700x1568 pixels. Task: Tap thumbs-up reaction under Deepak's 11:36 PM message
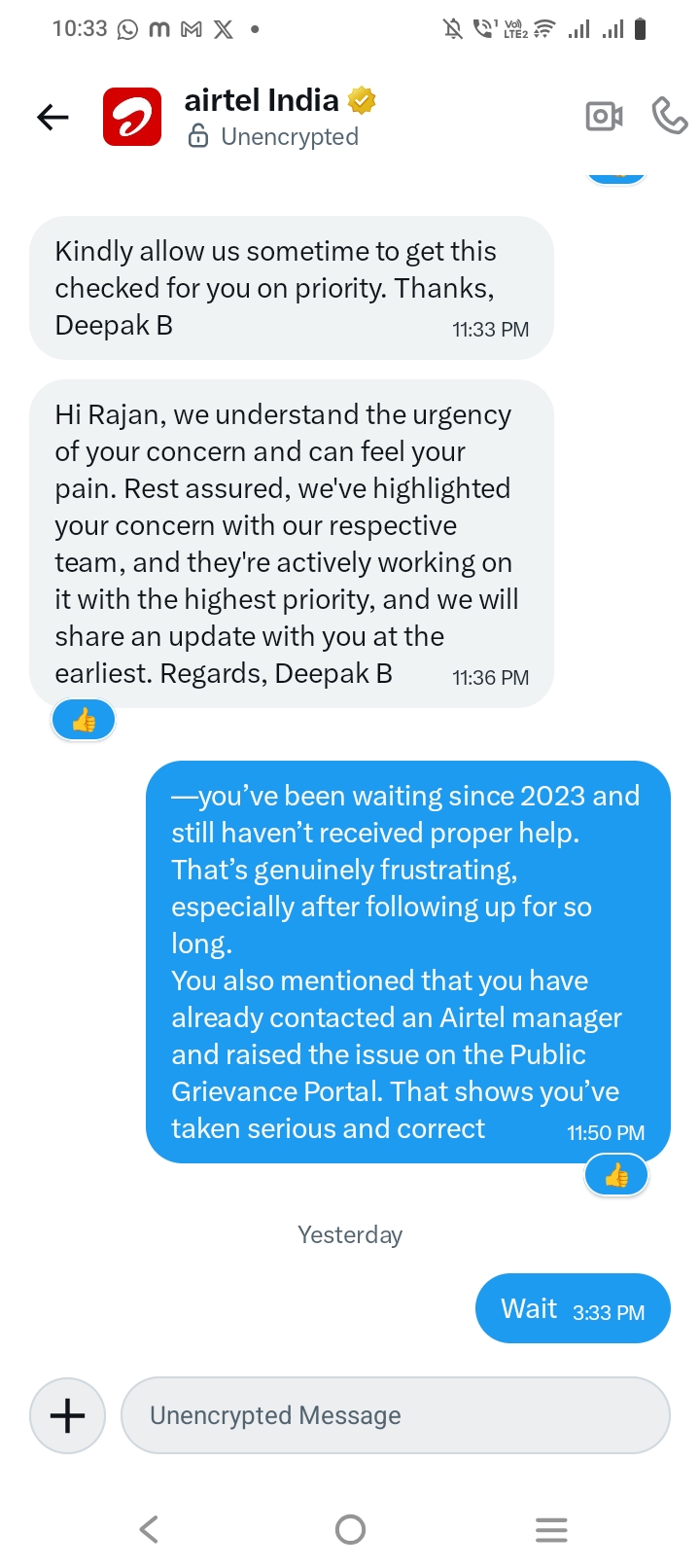coord(84,721)
